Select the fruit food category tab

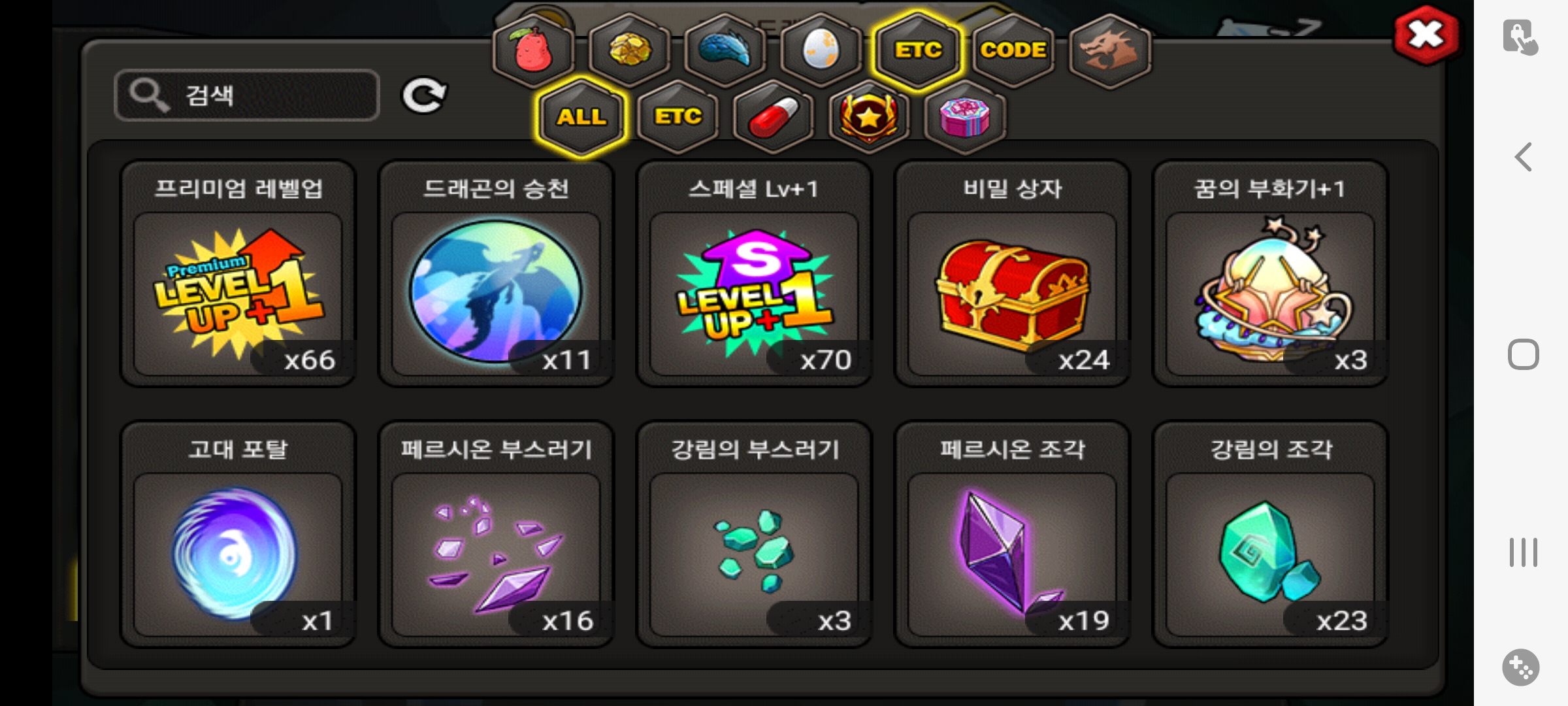[x=533, y=51]
